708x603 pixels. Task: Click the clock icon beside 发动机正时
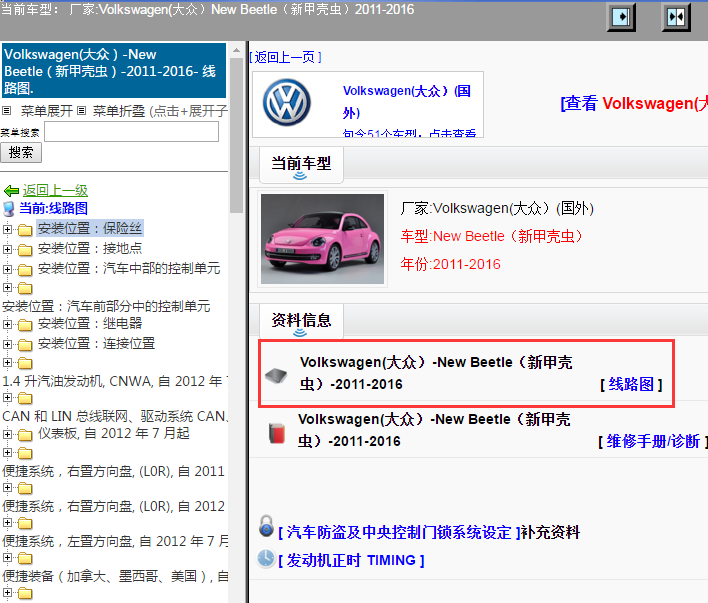click(x=266, y=558)
